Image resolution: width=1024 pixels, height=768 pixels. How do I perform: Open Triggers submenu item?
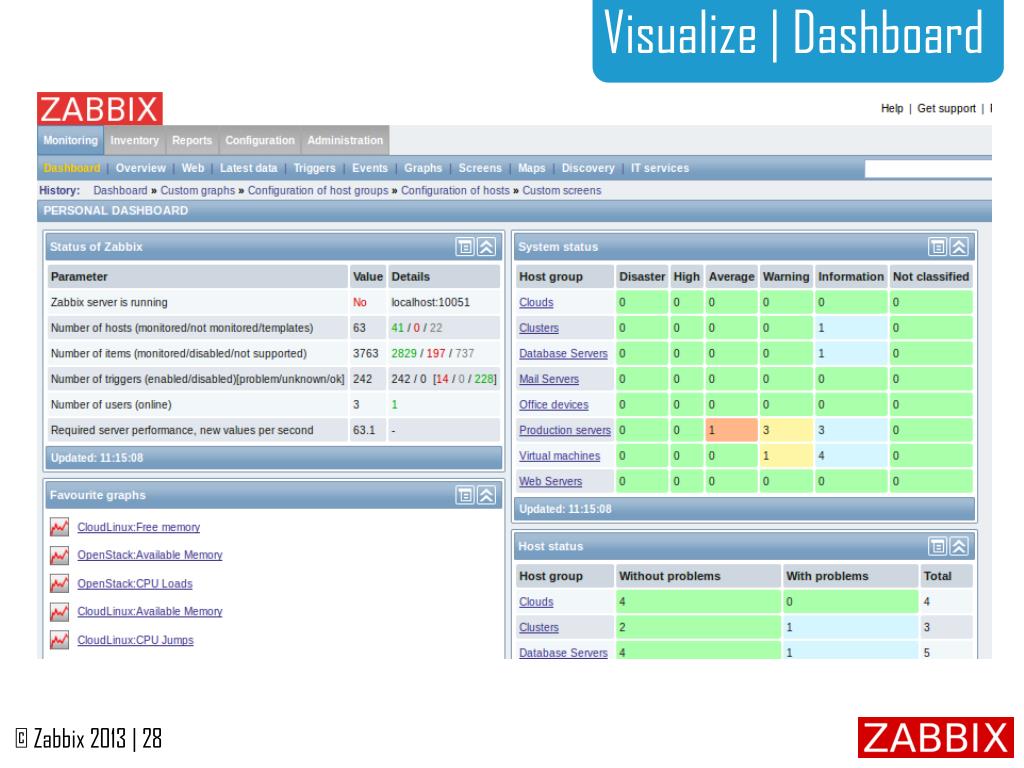(314, 168)
